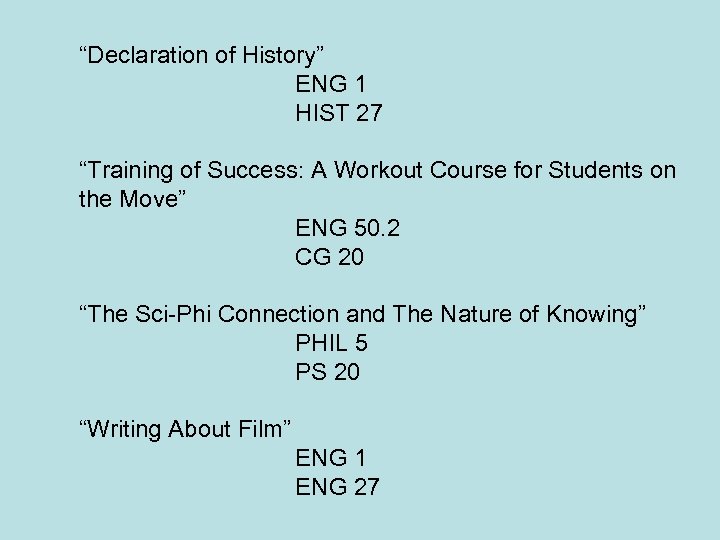
Task: Click the ENG 27 course line
Action: tap(337, 487)
